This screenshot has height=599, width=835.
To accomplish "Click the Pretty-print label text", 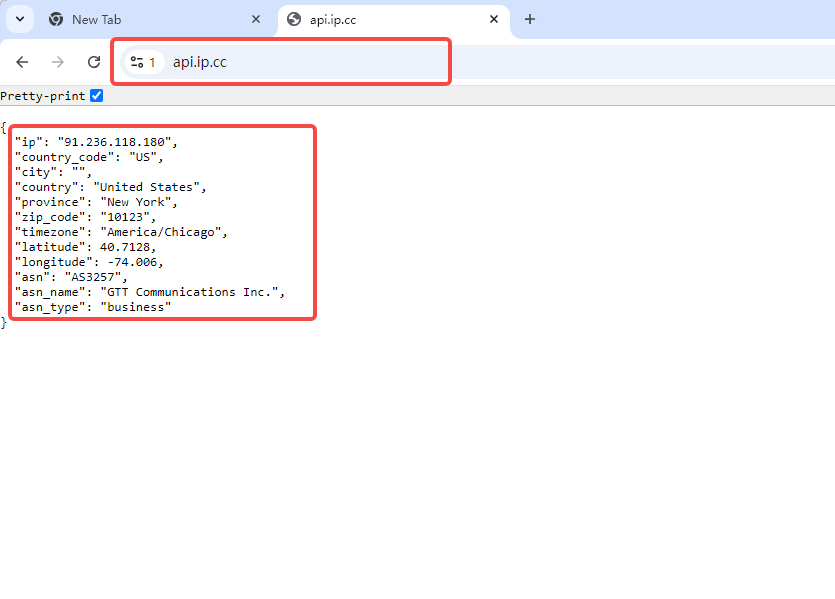I will (x=43, y=96).
